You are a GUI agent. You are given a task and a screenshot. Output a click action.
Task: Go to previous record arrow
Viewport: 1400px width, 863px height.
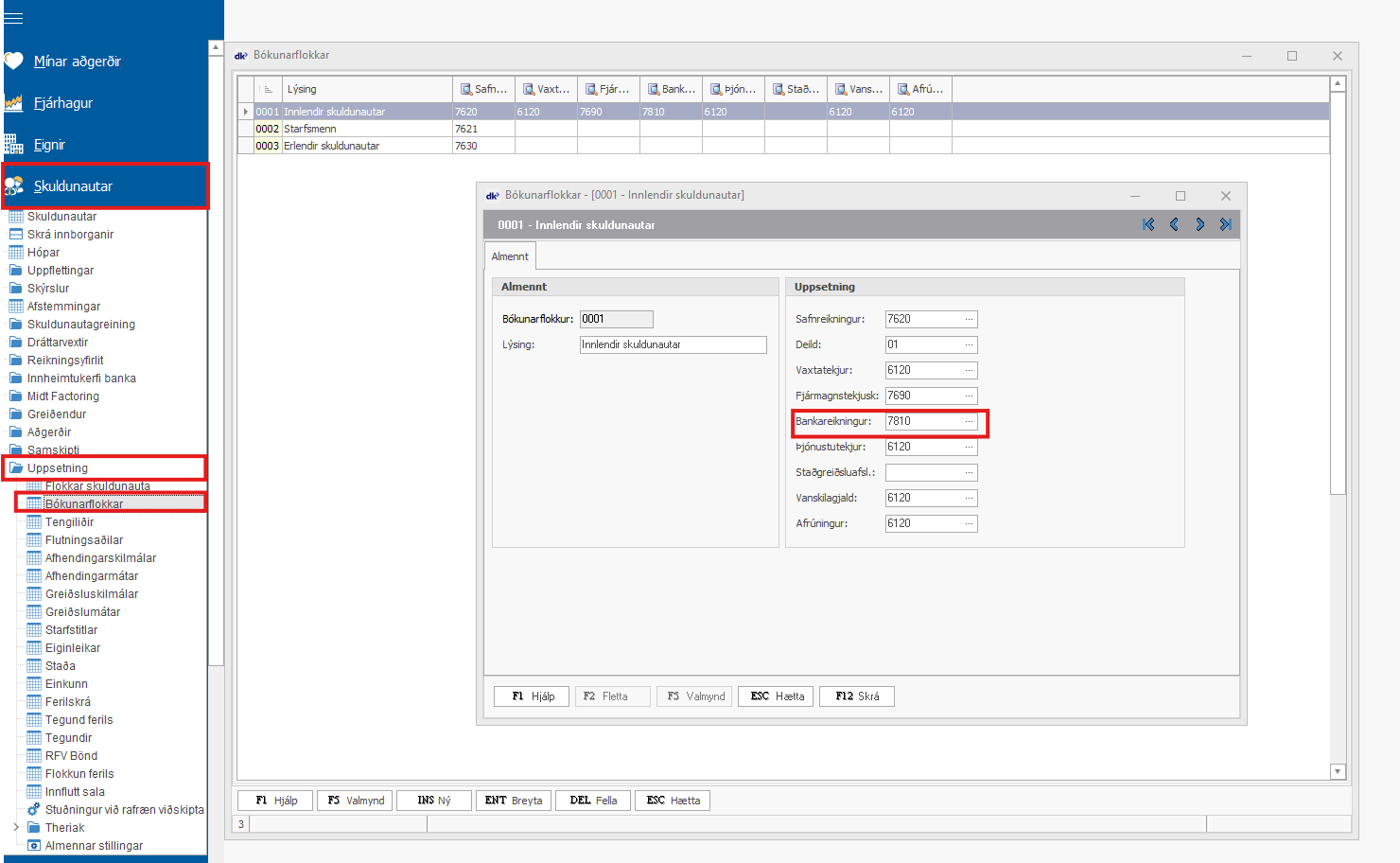[1174, 224]
